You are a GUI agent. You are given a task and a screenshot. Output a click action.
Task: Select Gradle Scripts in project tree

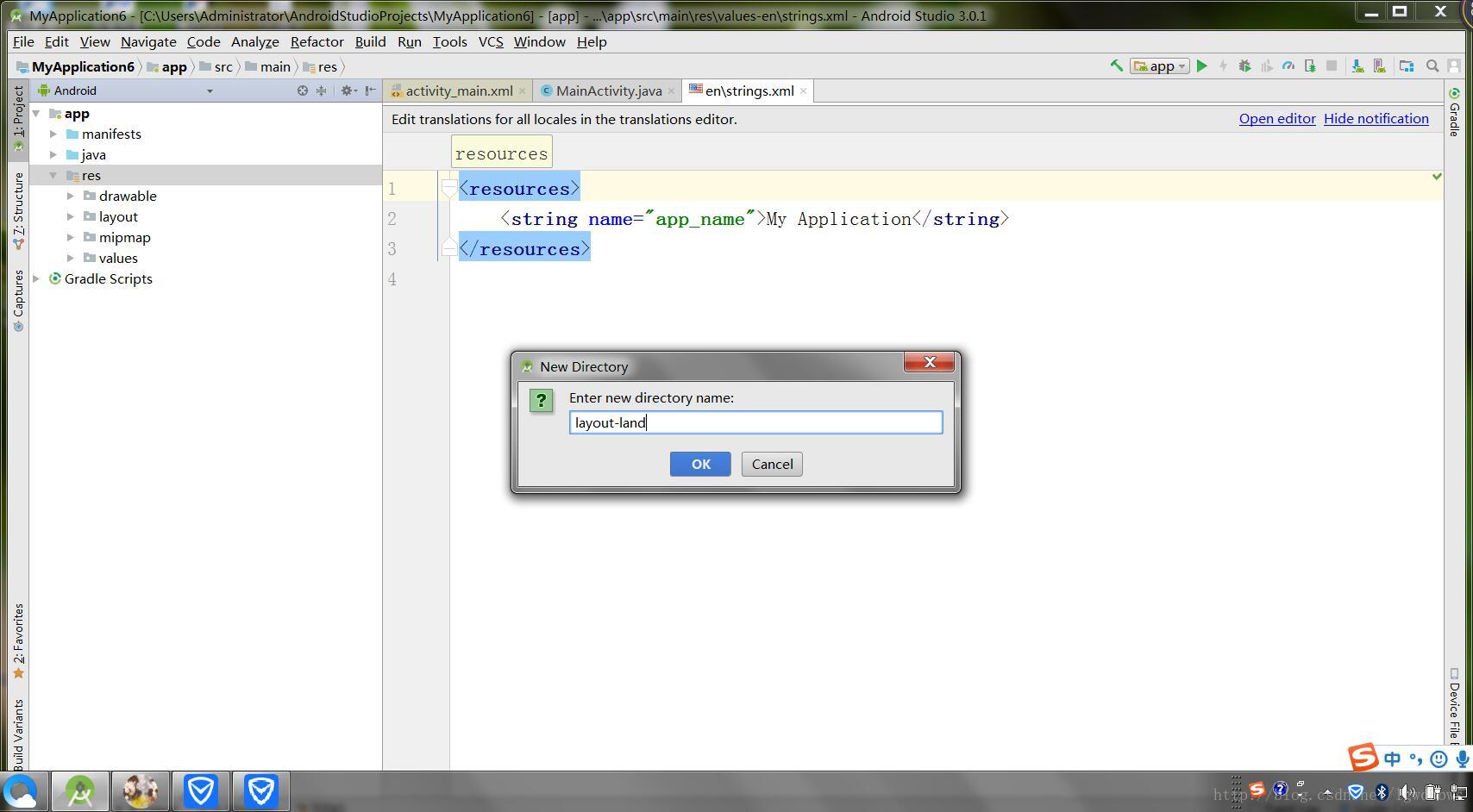(x=109, y=279)
